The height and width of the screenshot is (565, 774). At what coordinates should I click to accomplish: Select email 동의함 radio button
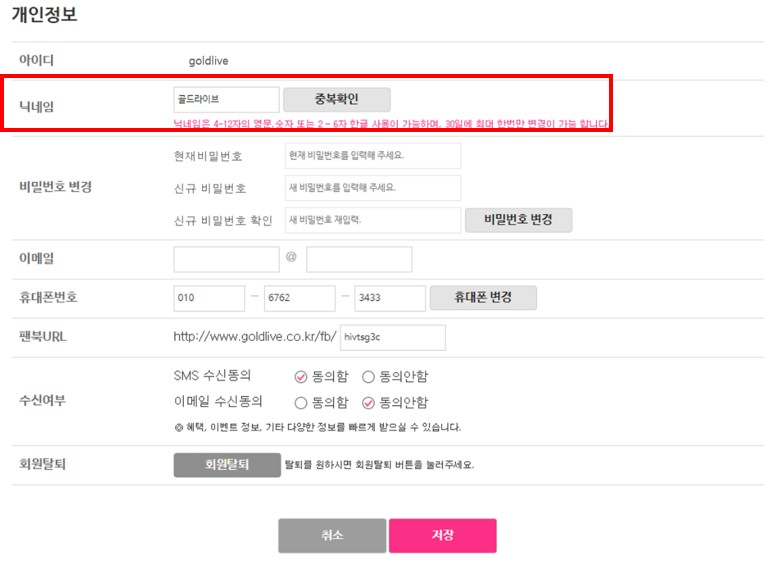(301, 403)
